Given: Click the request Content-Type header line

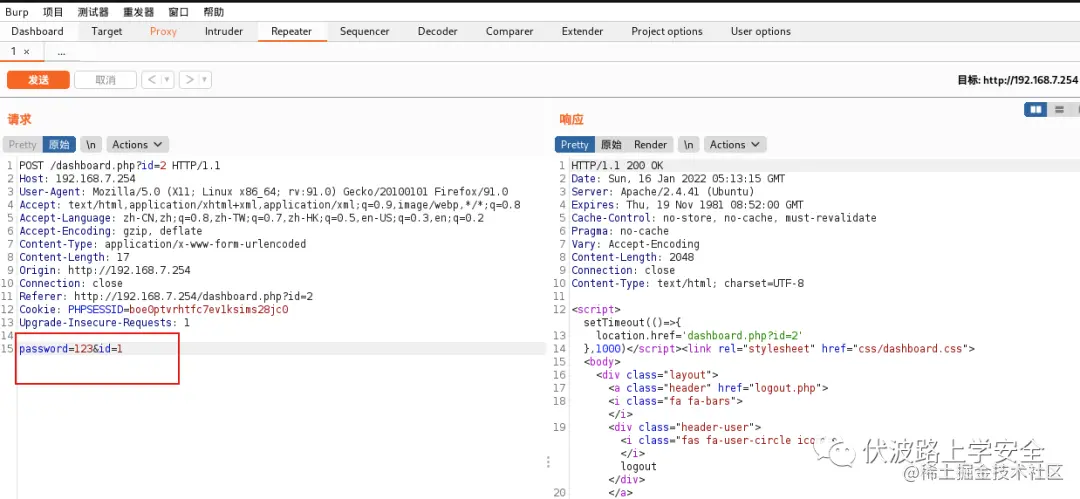Looking at the screenshot, I should point(163,244).
